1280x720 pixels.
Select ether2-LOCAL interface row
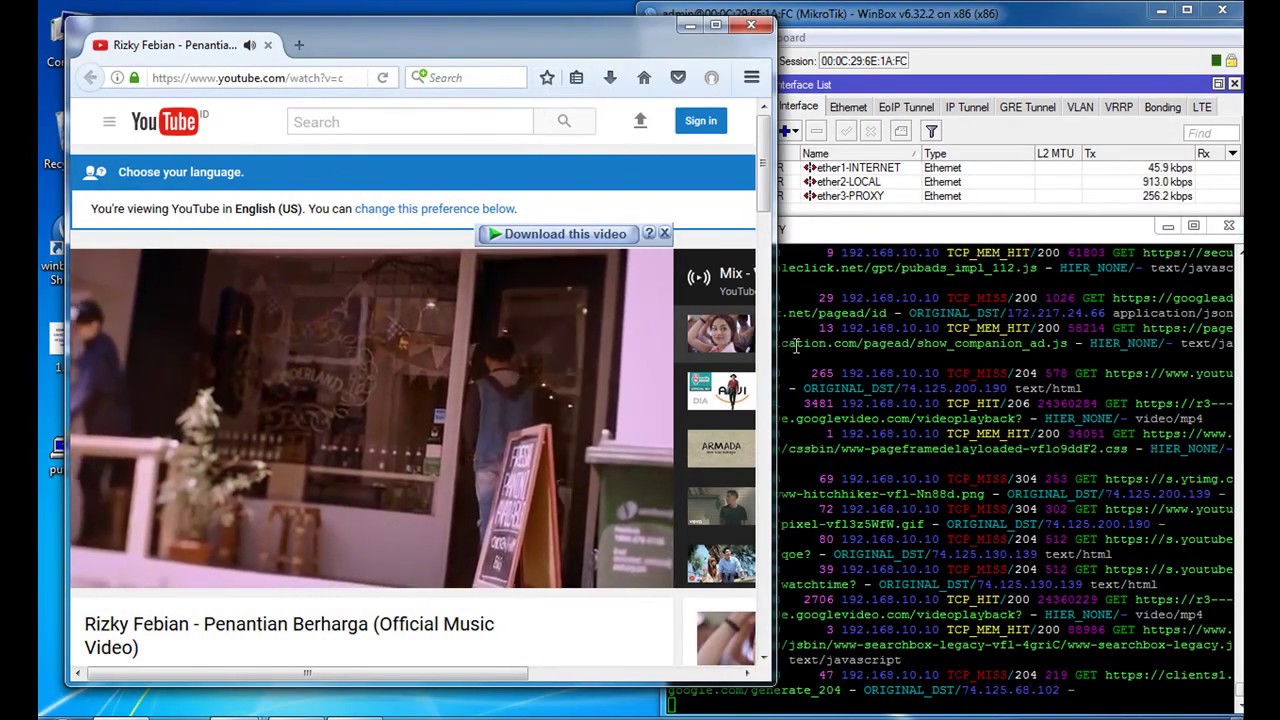(x=1008, y=182)
